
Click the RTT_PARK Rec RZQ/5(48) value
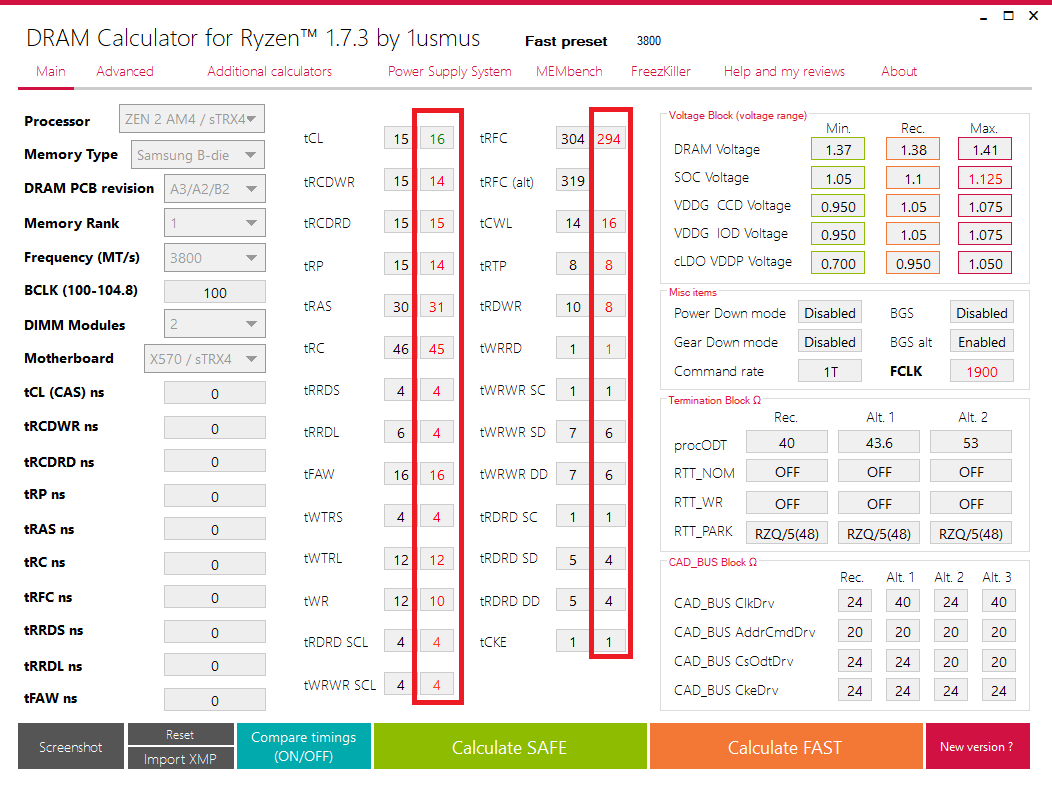787,533
